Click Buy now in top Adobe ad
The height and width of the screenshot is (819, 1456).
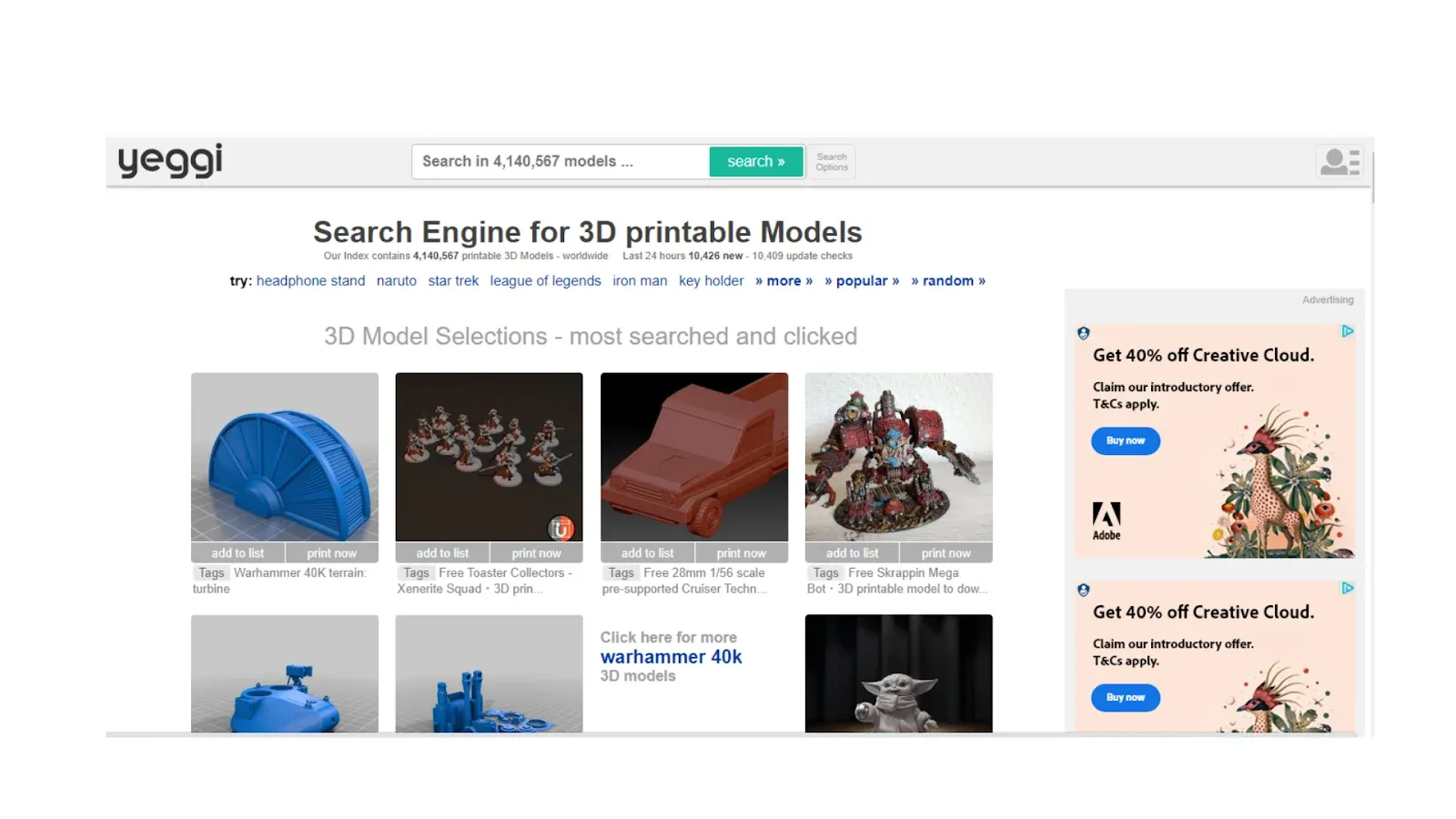tap(1126, 440)
